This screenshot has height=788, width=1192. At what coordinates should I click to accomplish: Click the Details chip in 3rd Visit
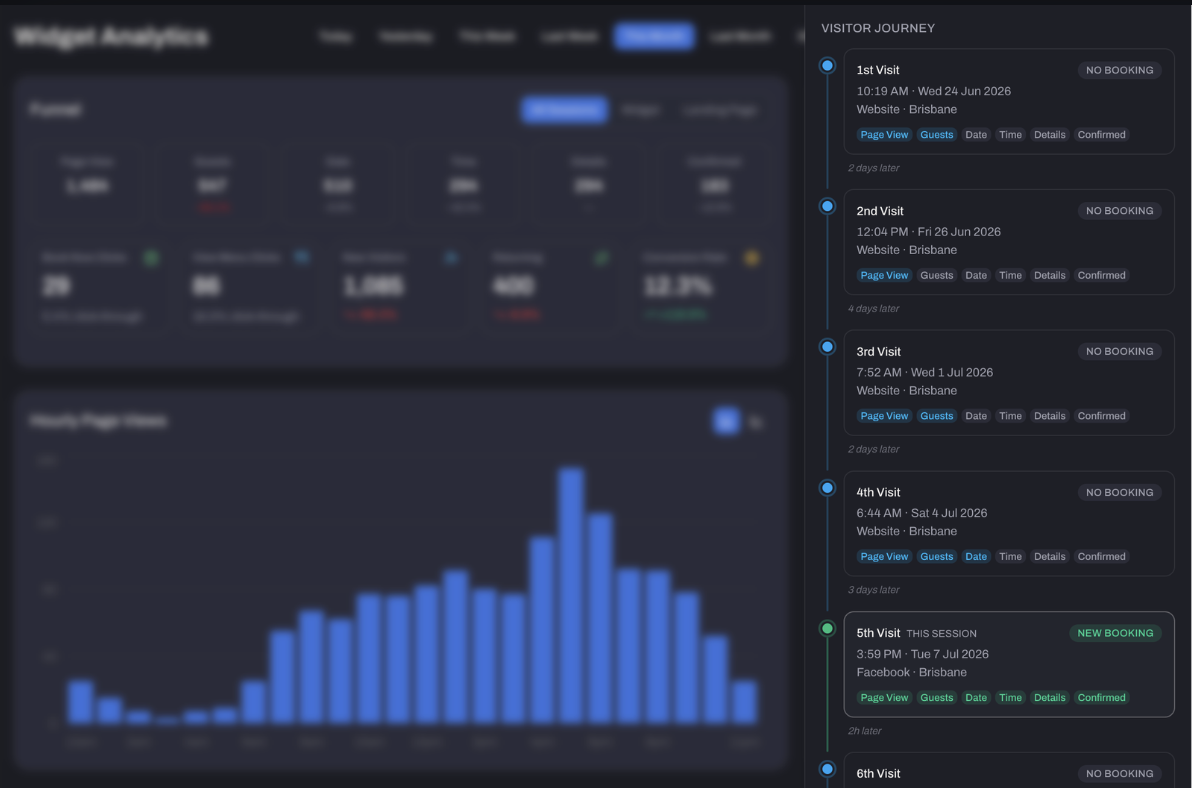click(x=1050, y=416)
